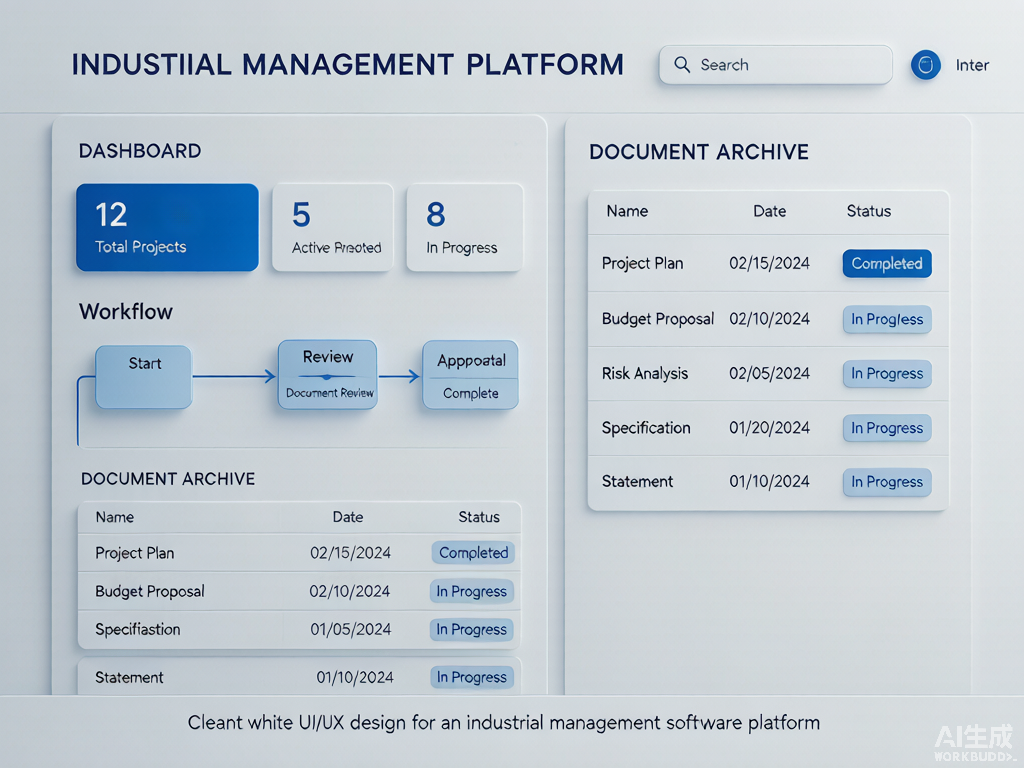Click the Complete label in the Approval node
The width and height of the screenshot is (1024, 768).
[x=470, y=393]
